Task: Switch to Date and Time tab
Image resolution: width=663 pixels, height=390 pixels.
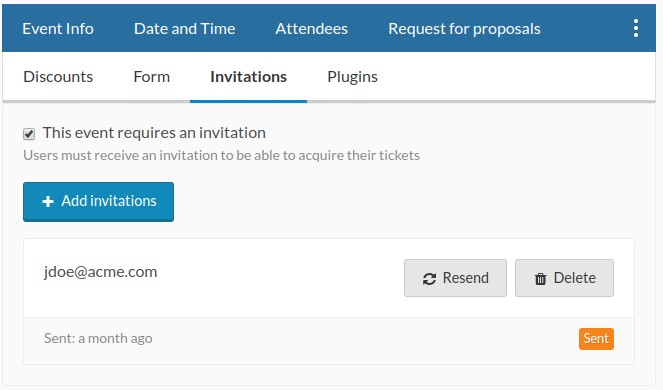Action: [x=184, y=29]
